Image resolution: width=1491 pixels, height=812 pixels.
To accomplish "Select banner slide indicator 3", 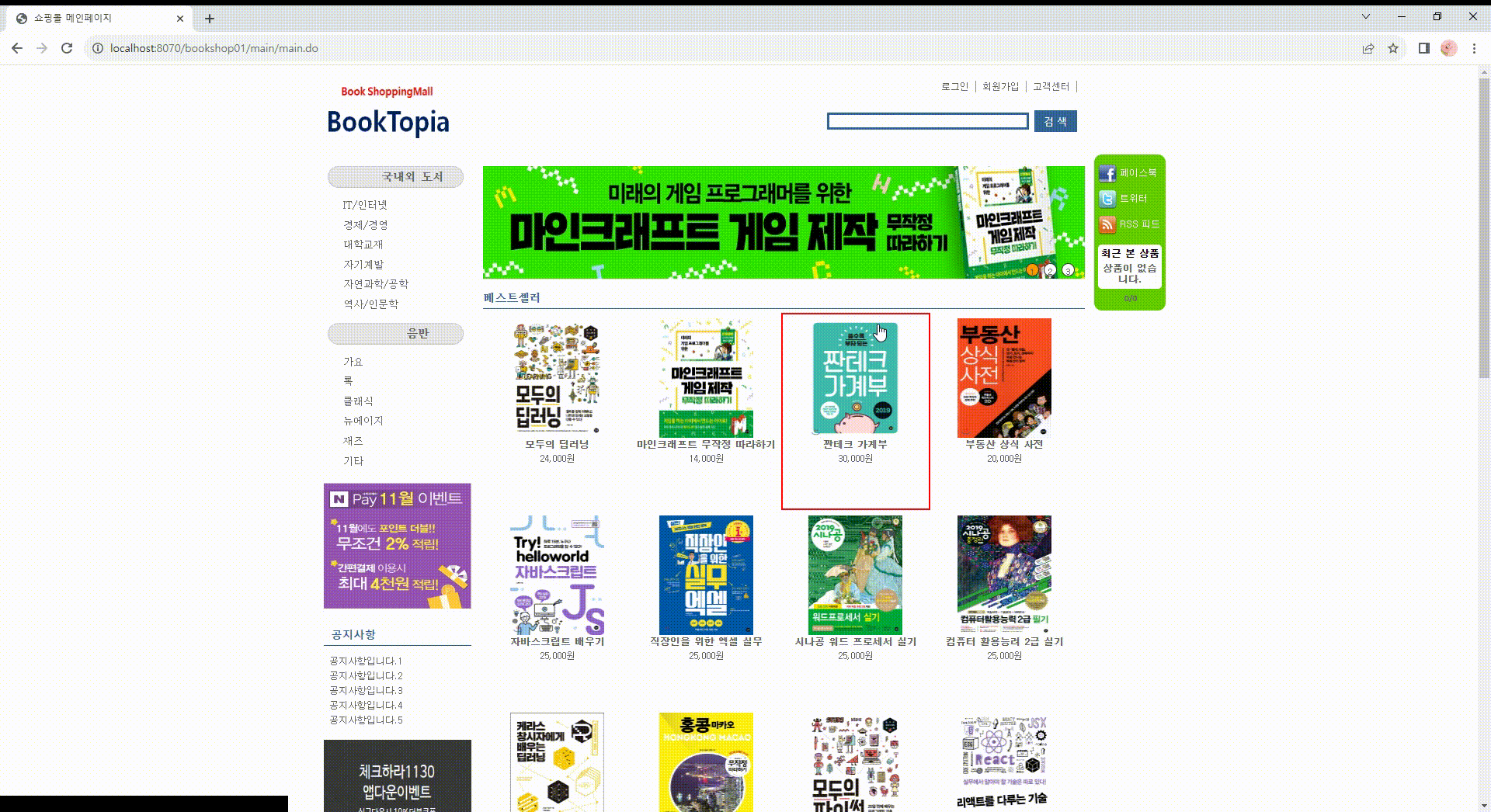I will (x=1067, y=270).
